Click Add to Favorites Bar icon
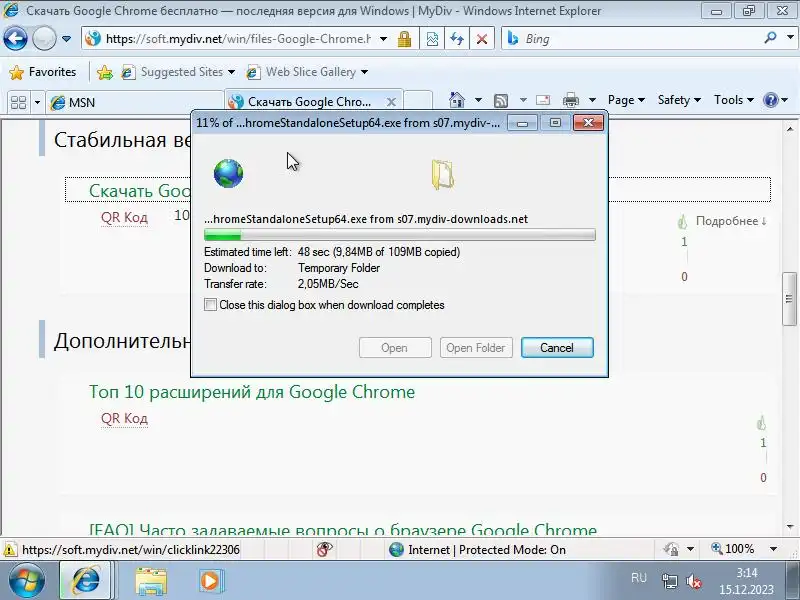 pos(105,72)
